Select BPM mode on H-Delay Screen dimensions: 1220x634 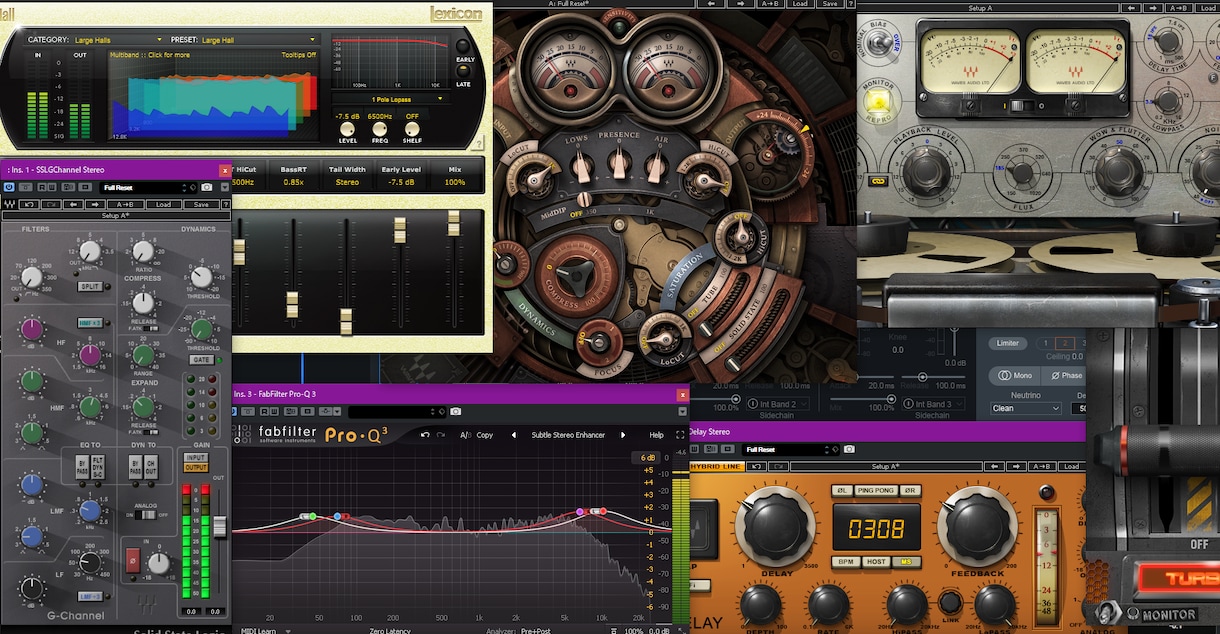pos(846,562)
